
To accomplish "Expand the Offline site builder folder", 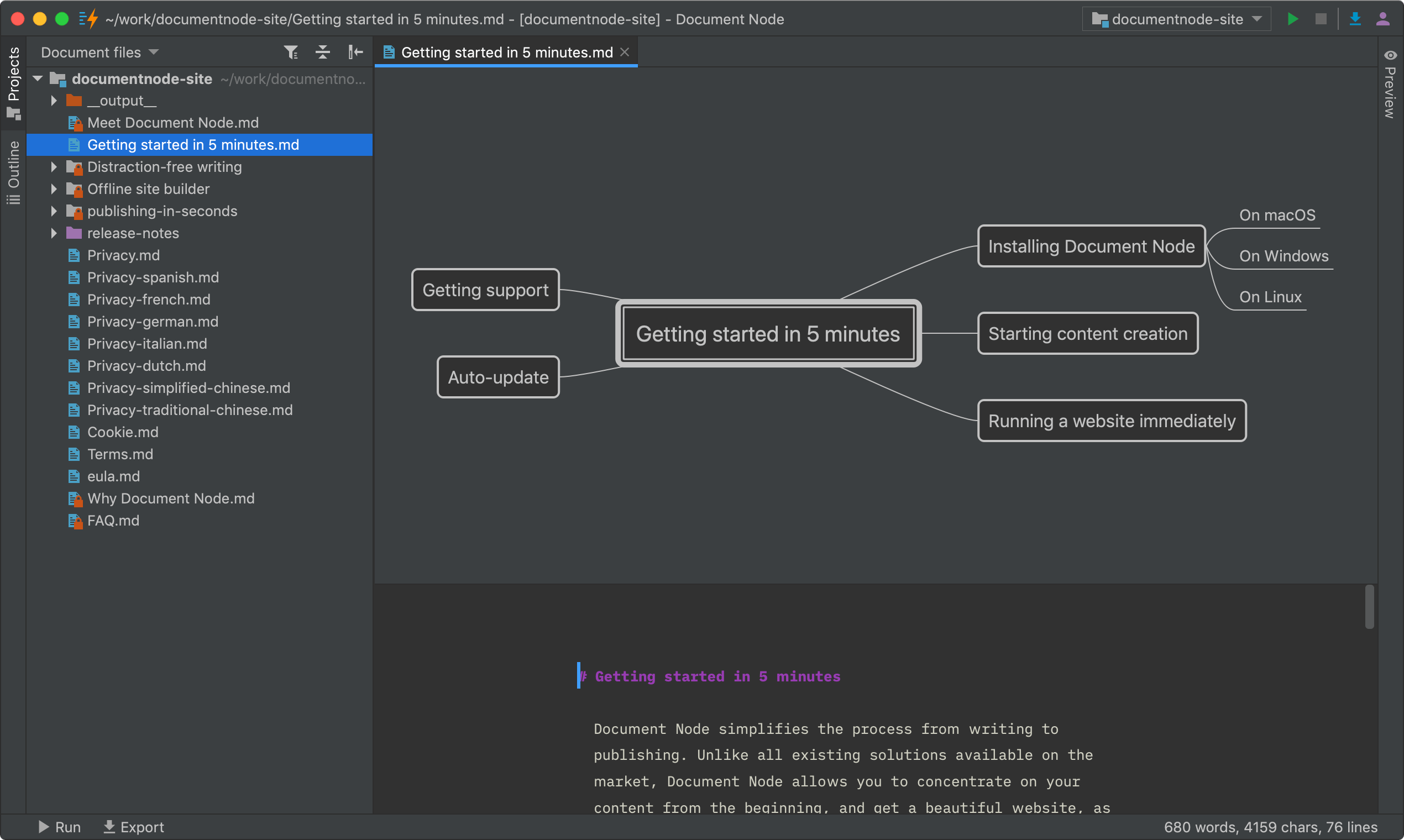I will 54,189.
